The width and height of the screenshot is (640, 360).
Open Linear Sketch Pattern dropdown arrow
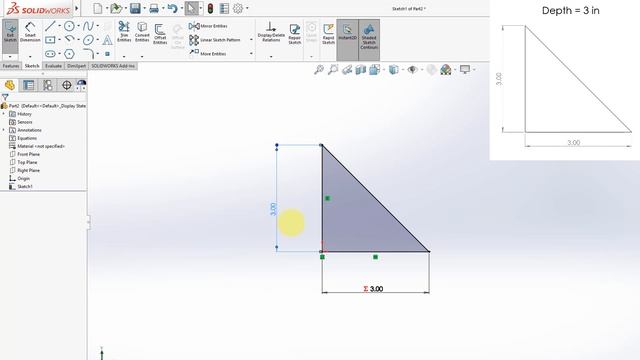[251, 40]
